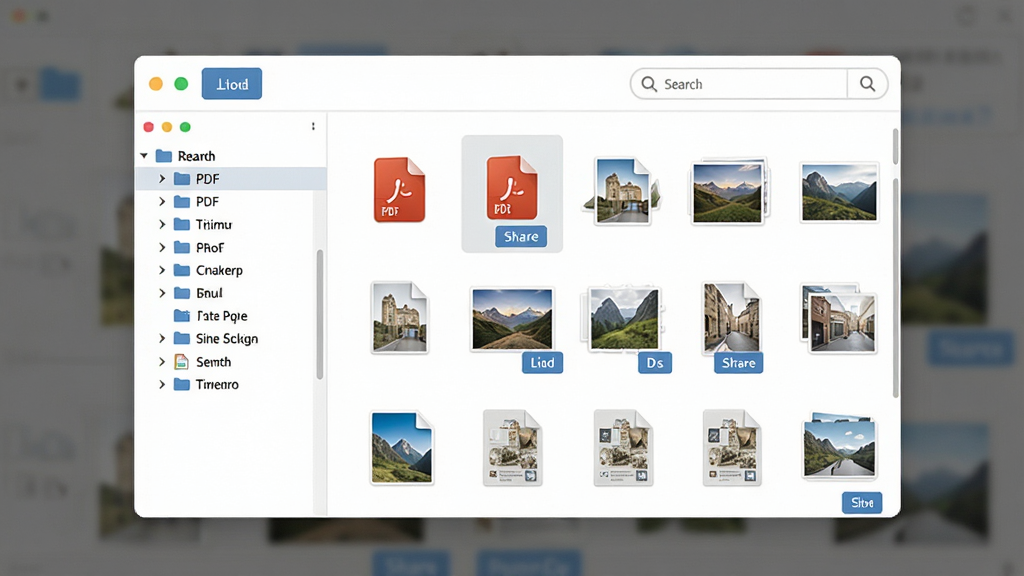Select the Tiimu folder icon
Viewport: 1024px width, 576px height.
[182, 225]
